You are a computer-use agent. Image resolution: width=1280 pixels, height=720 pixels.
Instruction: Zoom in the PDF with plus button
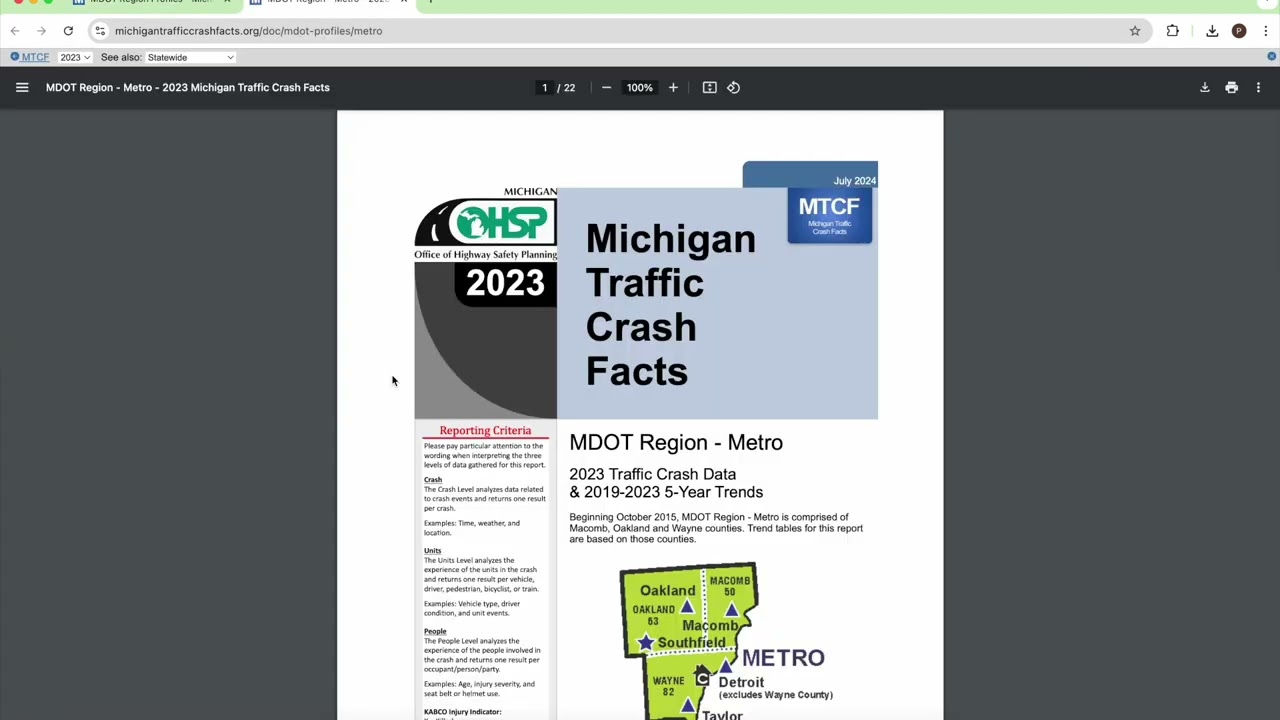(x=673, y=88)
